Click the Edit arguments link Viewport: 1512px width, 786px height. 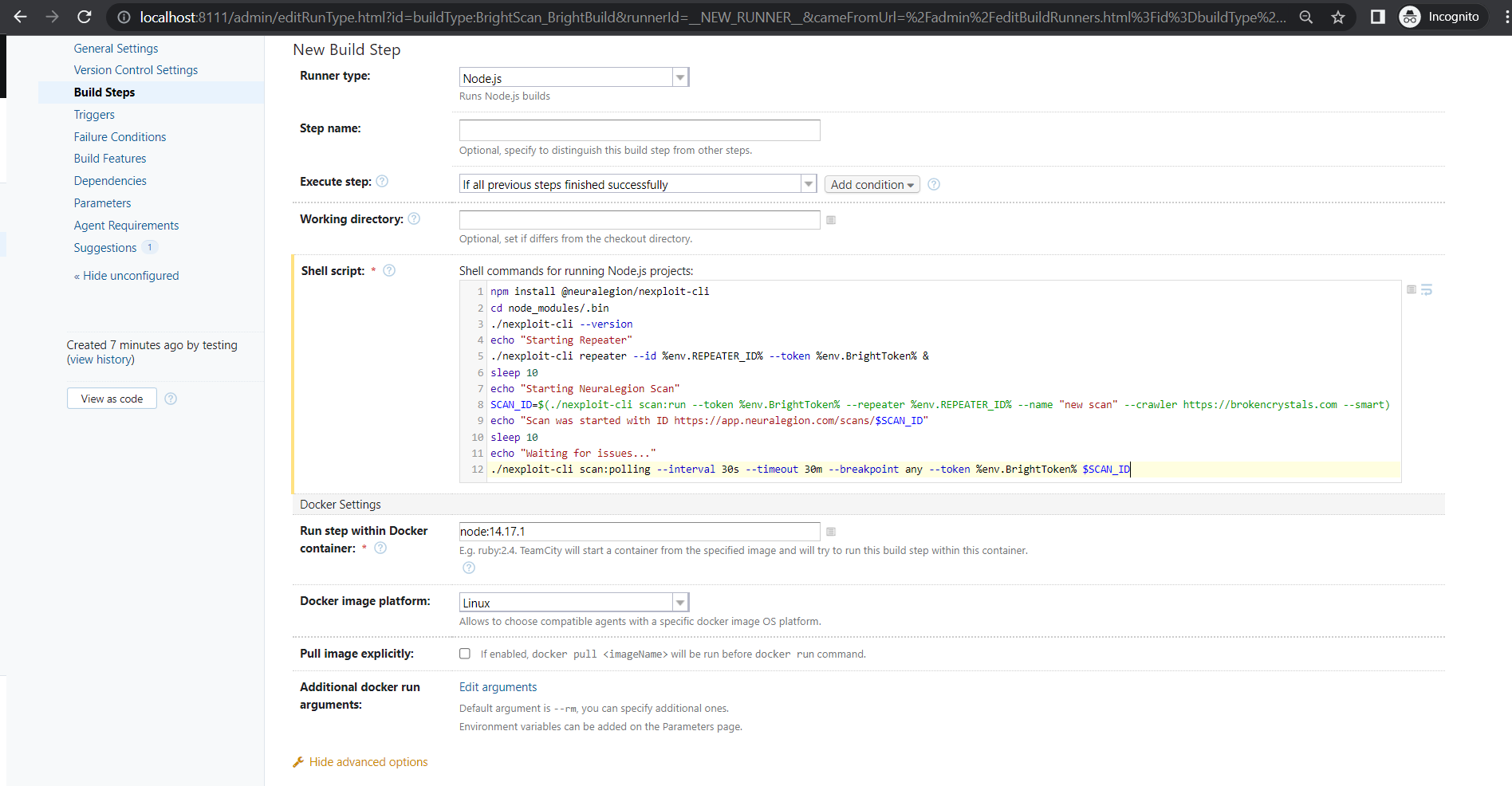(498, 687)
